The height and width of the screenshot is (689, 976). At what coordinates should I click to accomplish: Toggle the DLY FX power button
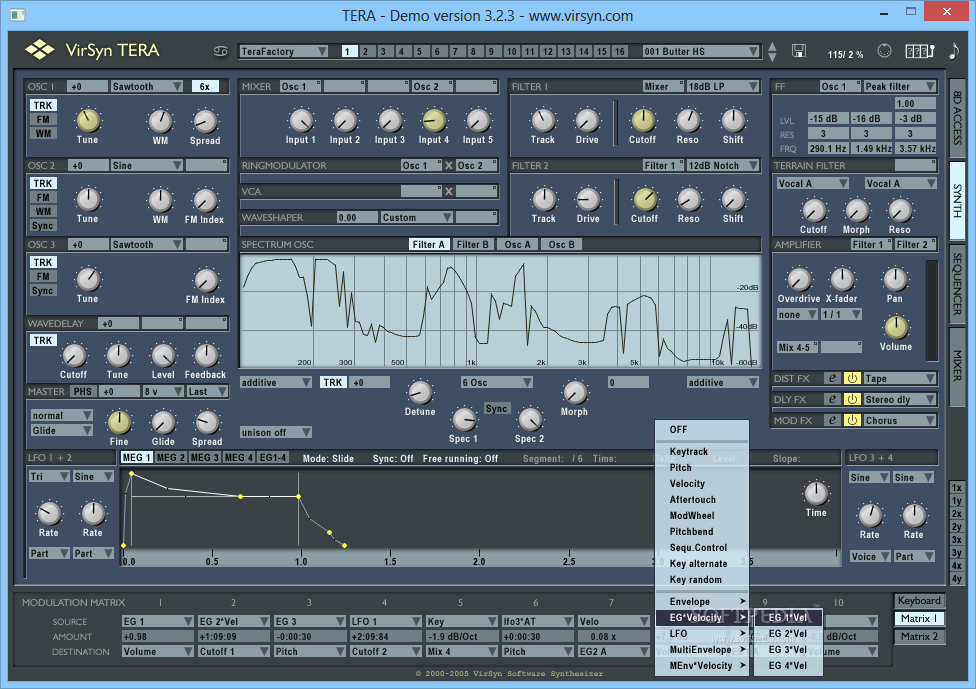pyautogui.click(x=852, y=399)
